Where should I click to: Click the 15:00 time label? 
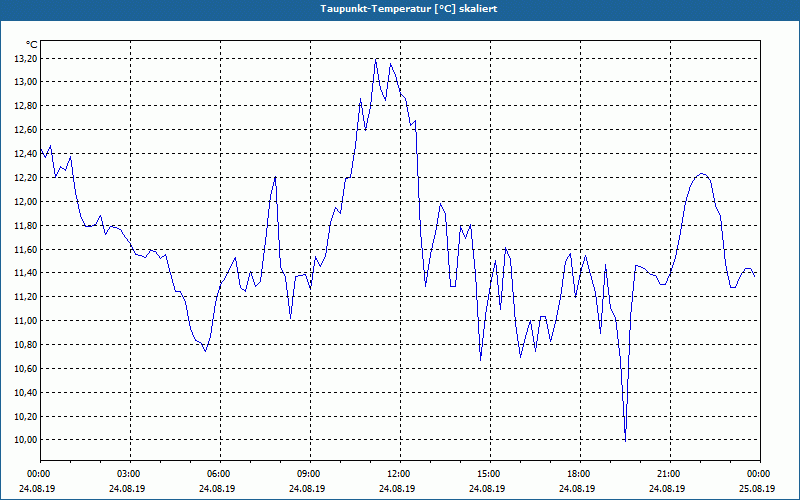point(490,474)
